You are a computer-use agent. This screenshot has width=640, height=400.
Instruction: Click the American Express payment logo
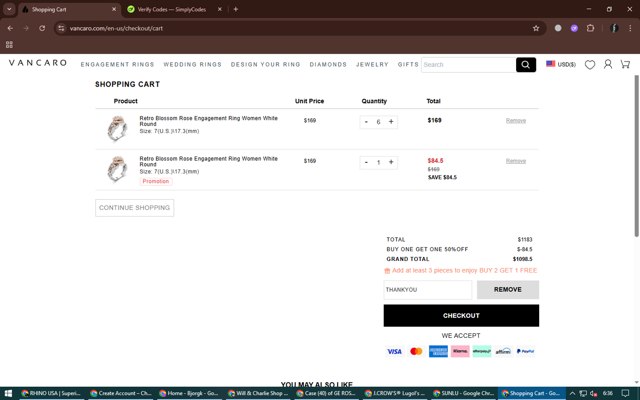pos(438,351)
